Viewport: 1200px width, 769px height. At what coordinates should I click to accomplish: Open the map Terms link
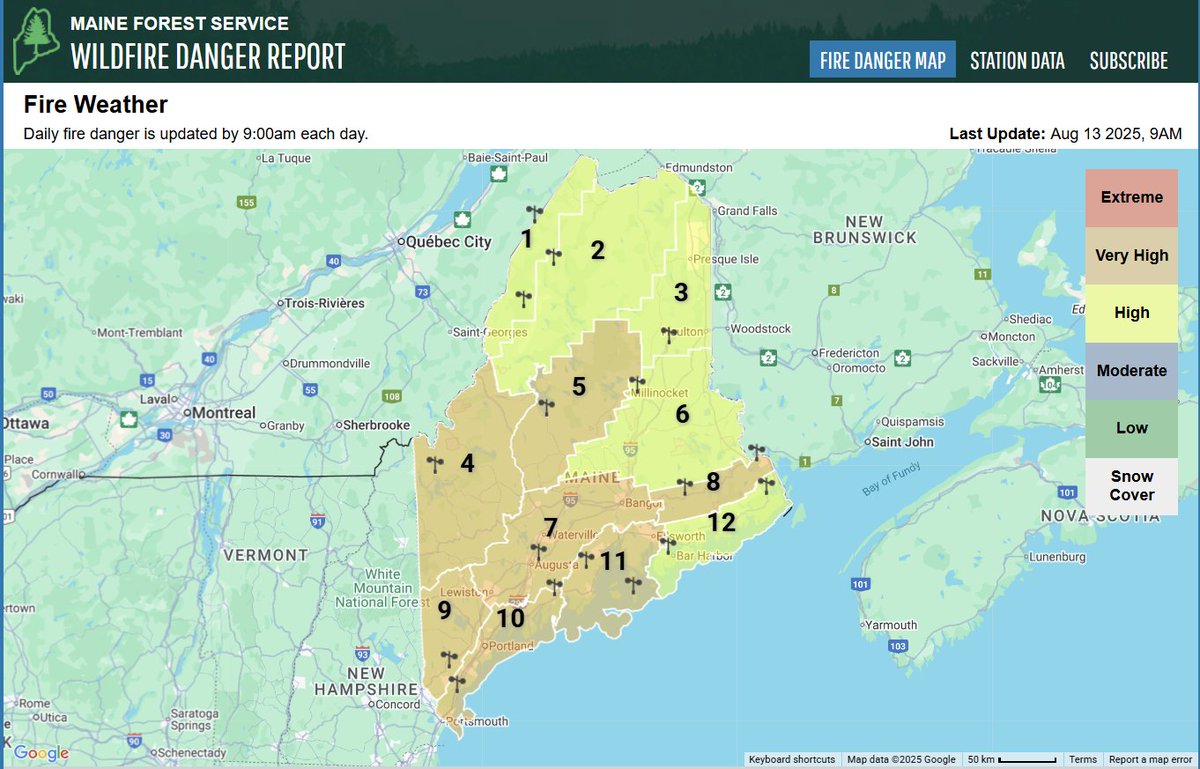point(1083,760)
